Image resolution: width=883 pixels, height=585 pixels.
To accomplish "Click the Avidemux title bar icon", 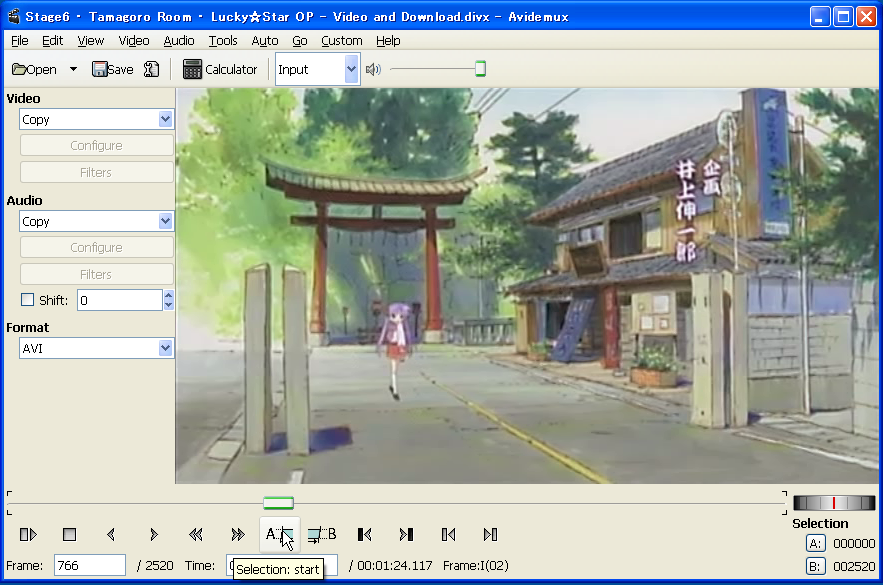I will pyautogui.click(x=14, y=16).
